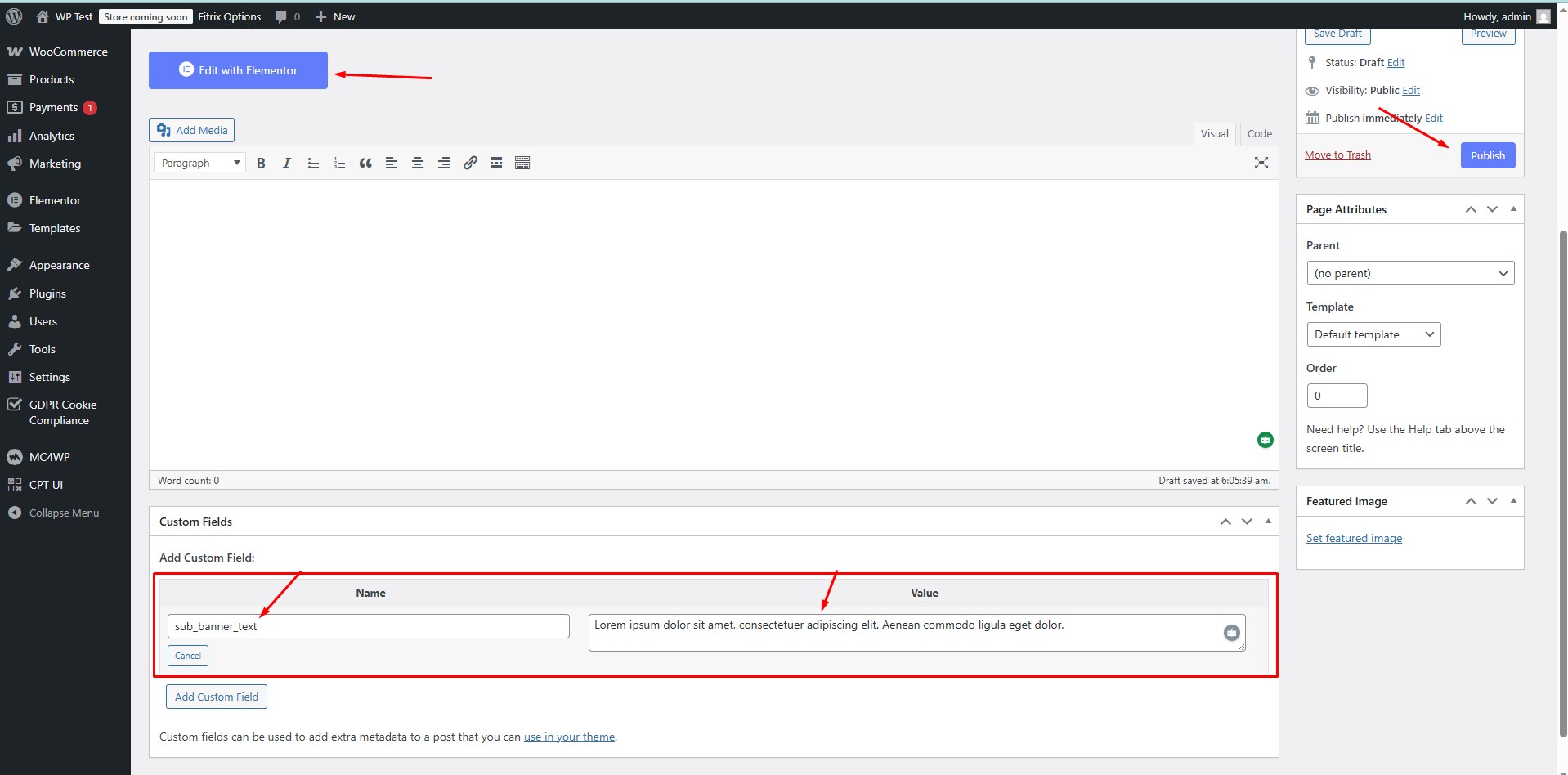This screenshot has width=1568, height=775.
Task: Open the Default template dropdown
Action: [x=1373, y=334]
